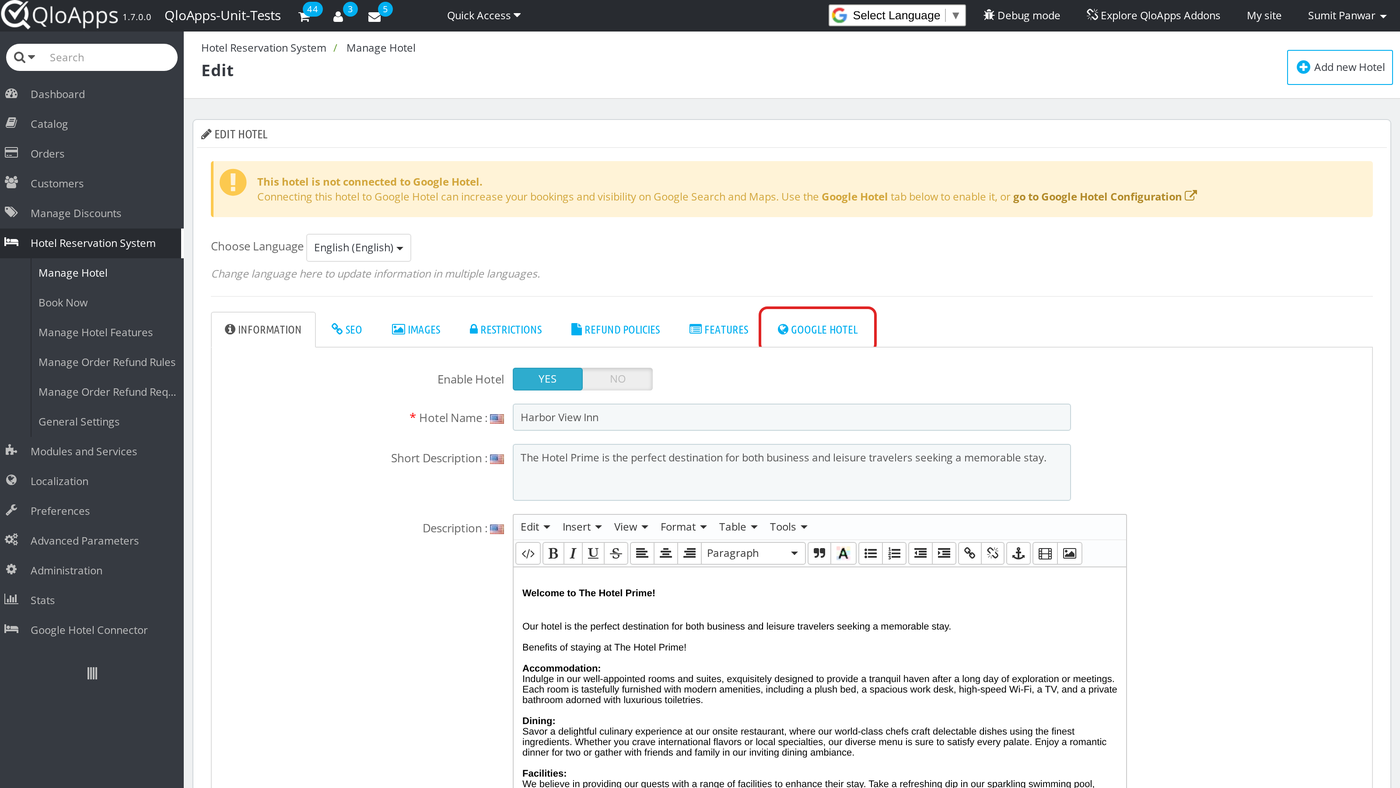This screenshot has width=1400, height=788.
Task: Open Explore QloApps Addons
Action: coord(1153,16)
